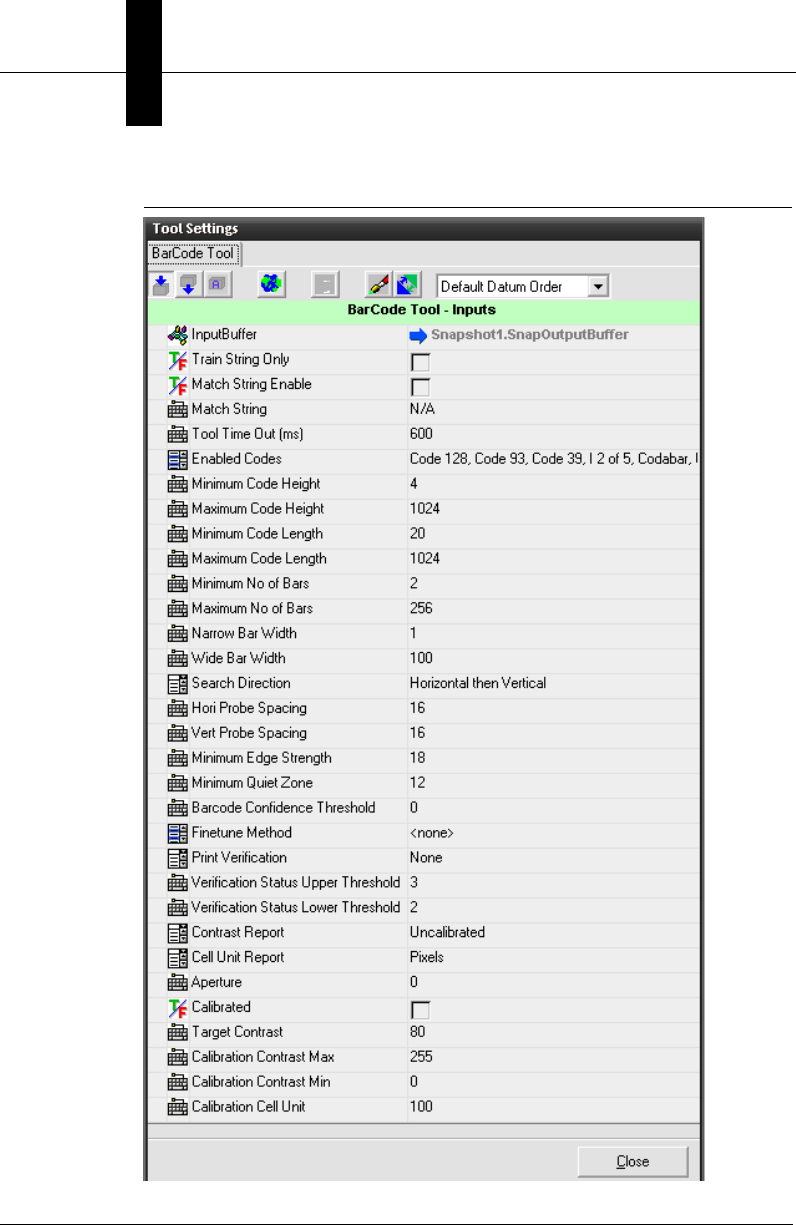The image size is (796, 1225).
Task: Click the Maximum Code Height label
Action: pos(256,510)
